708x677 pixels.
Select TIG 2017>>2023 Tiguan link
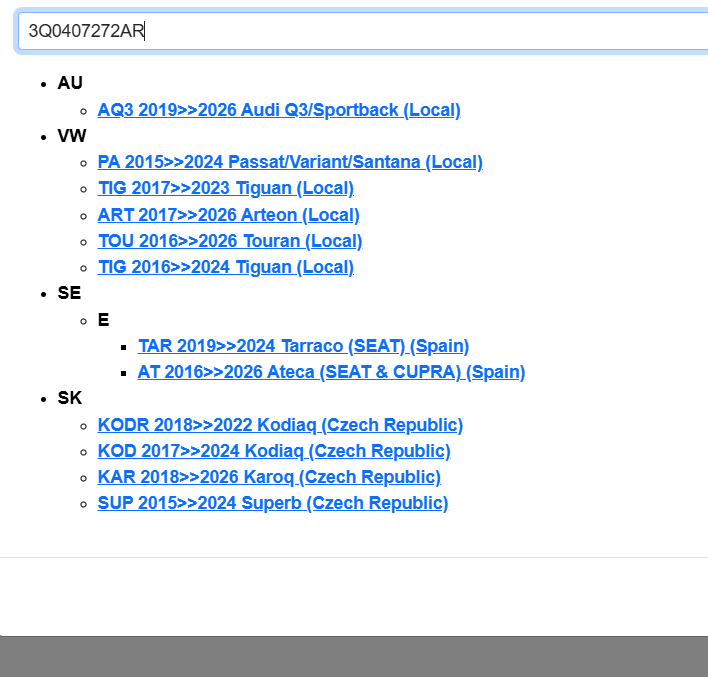coord(225,188)
